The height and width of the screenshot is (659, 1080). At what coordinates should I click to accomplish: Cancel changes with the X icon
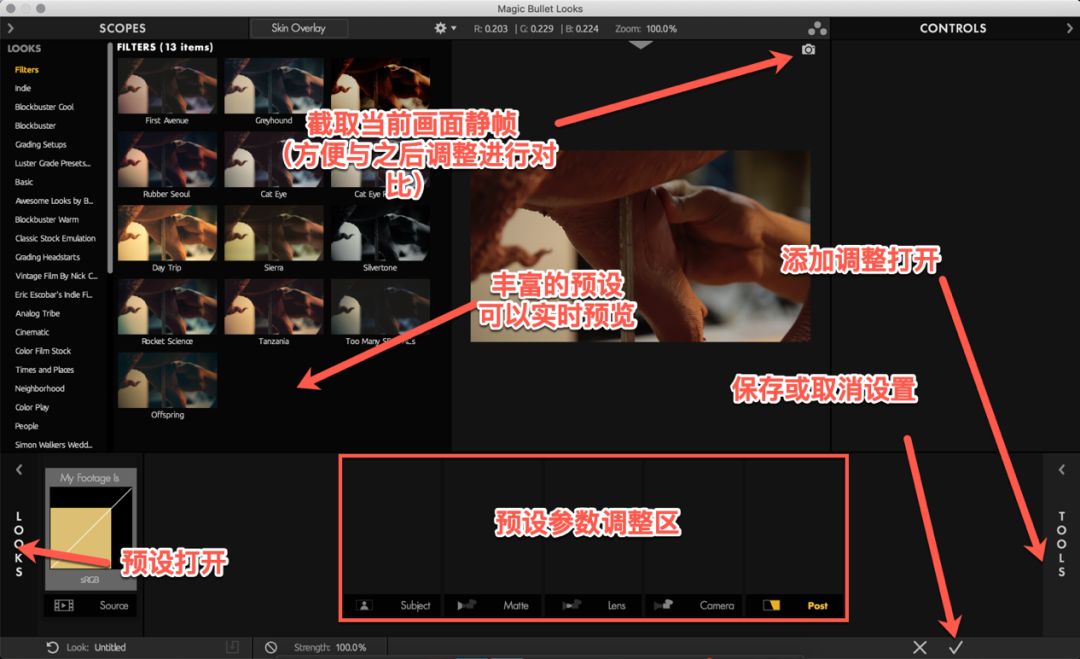pyautogui.click(x=920, y=647)
